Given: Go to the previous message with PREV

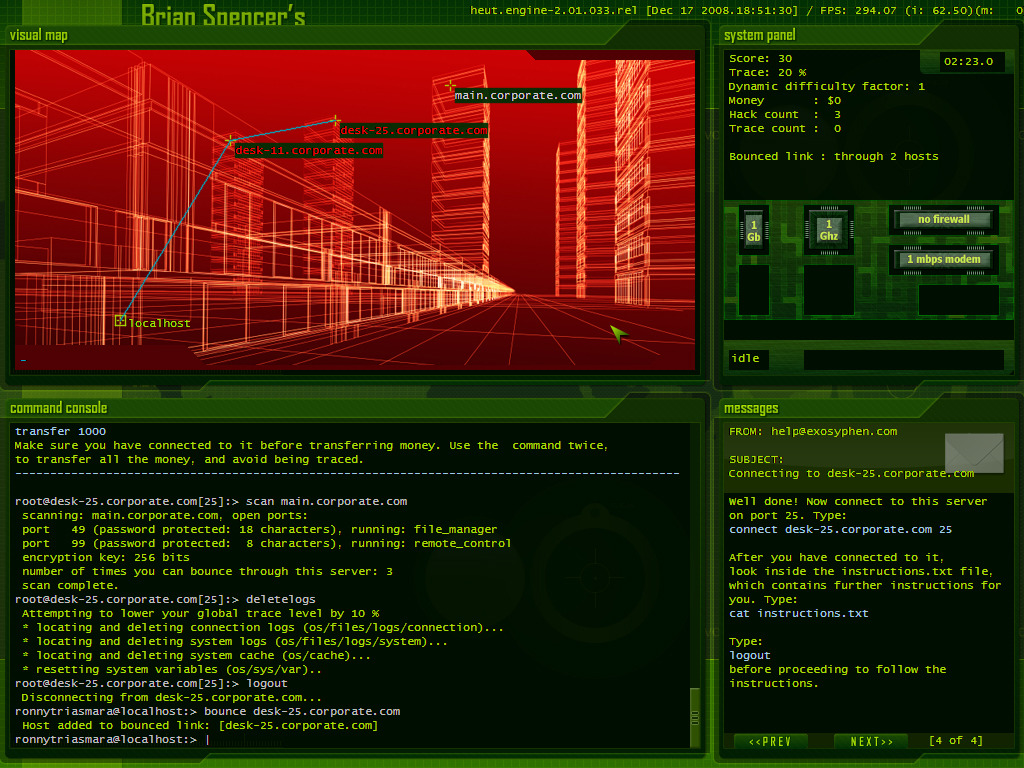Looking at the screenshot, I should pos(770,741).
